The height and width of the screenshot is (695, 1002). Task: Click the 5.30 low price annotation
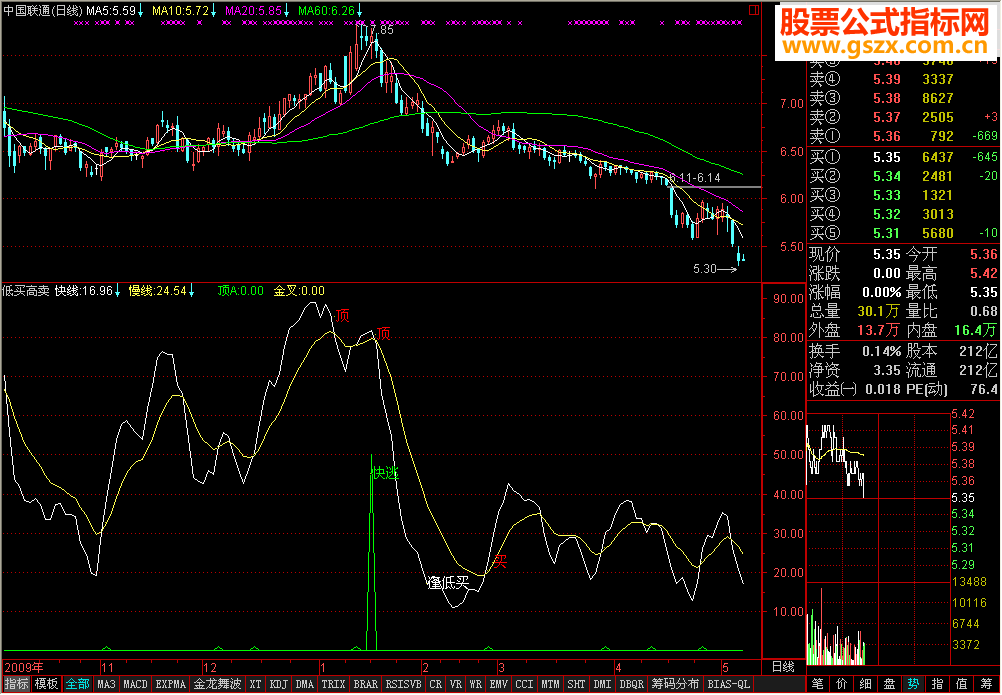[705, 269]
